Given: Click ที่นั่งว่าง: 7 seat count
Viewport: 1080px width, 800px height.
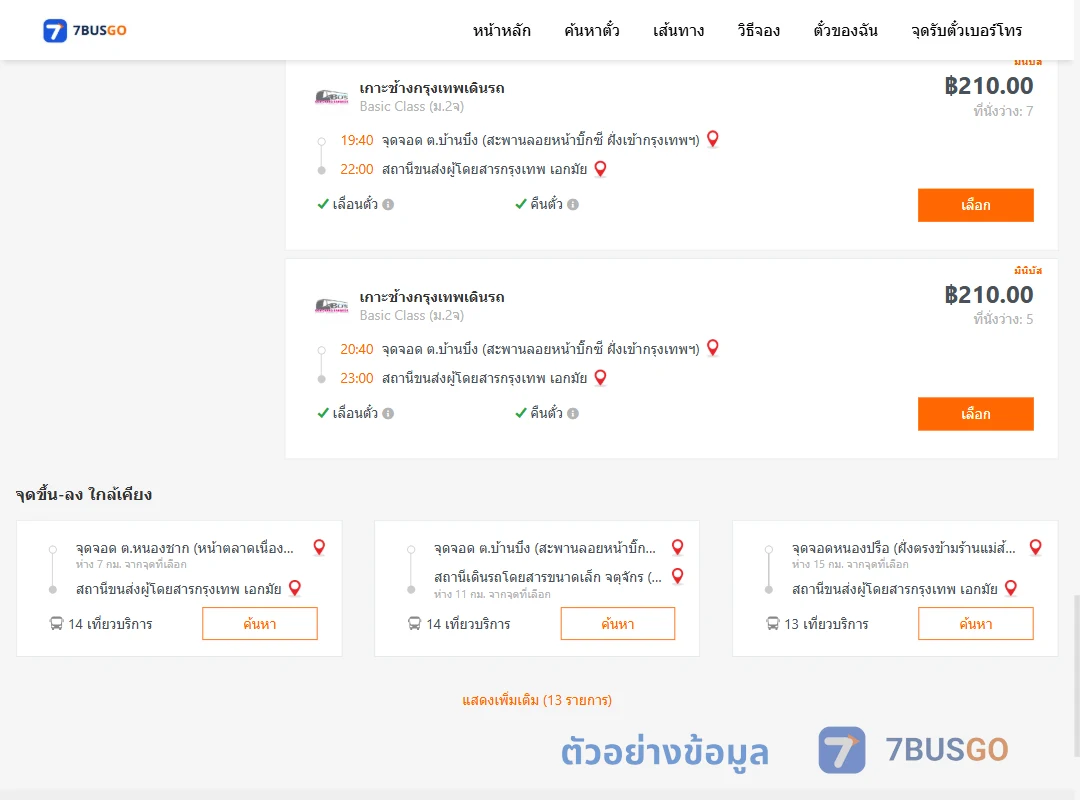Looking at the screenshot, I should [x=1003, y=111].
